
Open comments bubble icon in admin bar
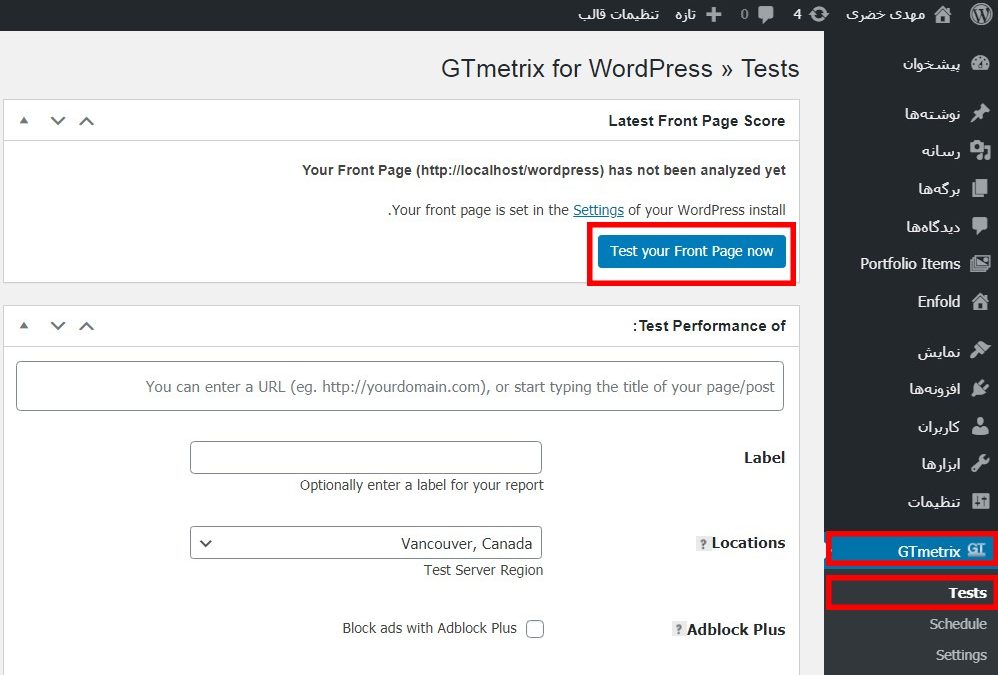(x=766, y=15)
